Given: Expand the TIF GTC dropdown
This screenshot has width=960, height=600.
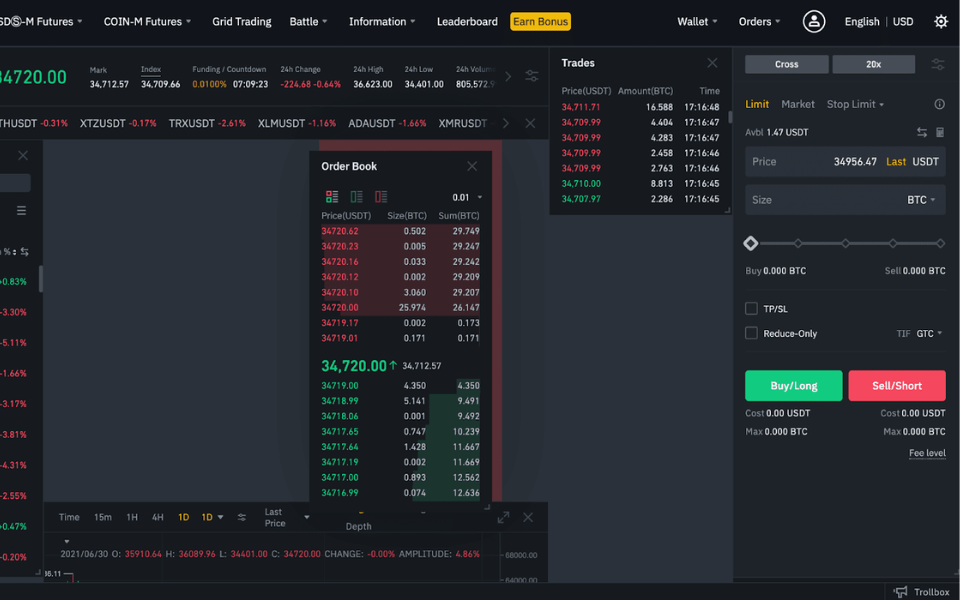Looking at the screenshot, I should 929,333.
